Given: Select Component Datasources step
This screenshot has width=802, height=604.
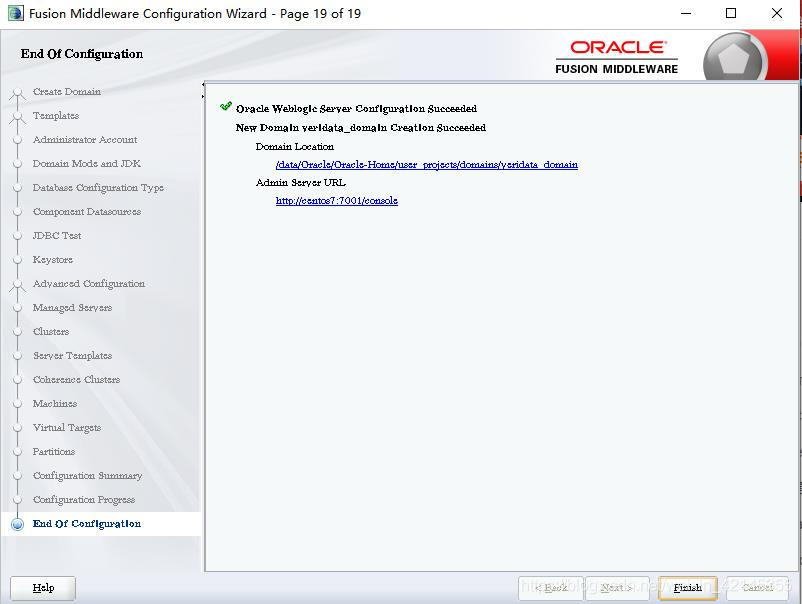Looking at the screenshot, I should point(86,212).
